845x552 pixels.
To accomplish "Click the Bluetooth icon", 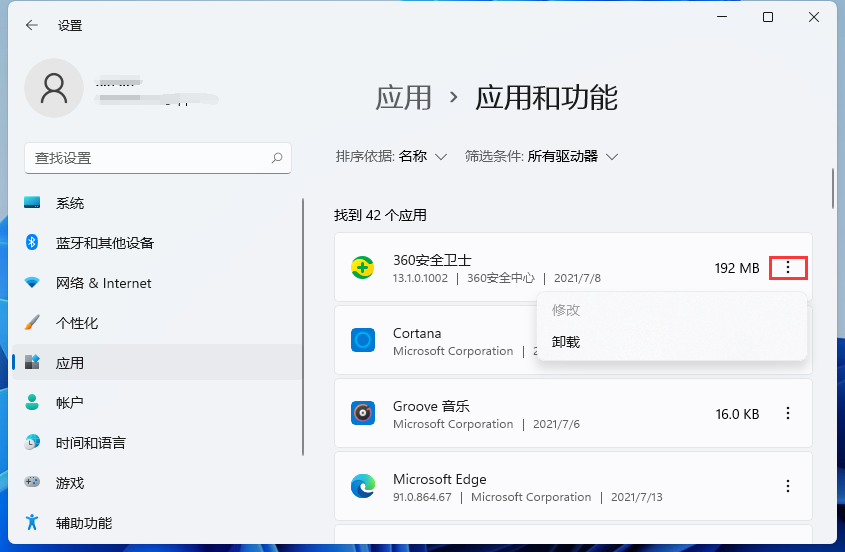I will [32, 242].
